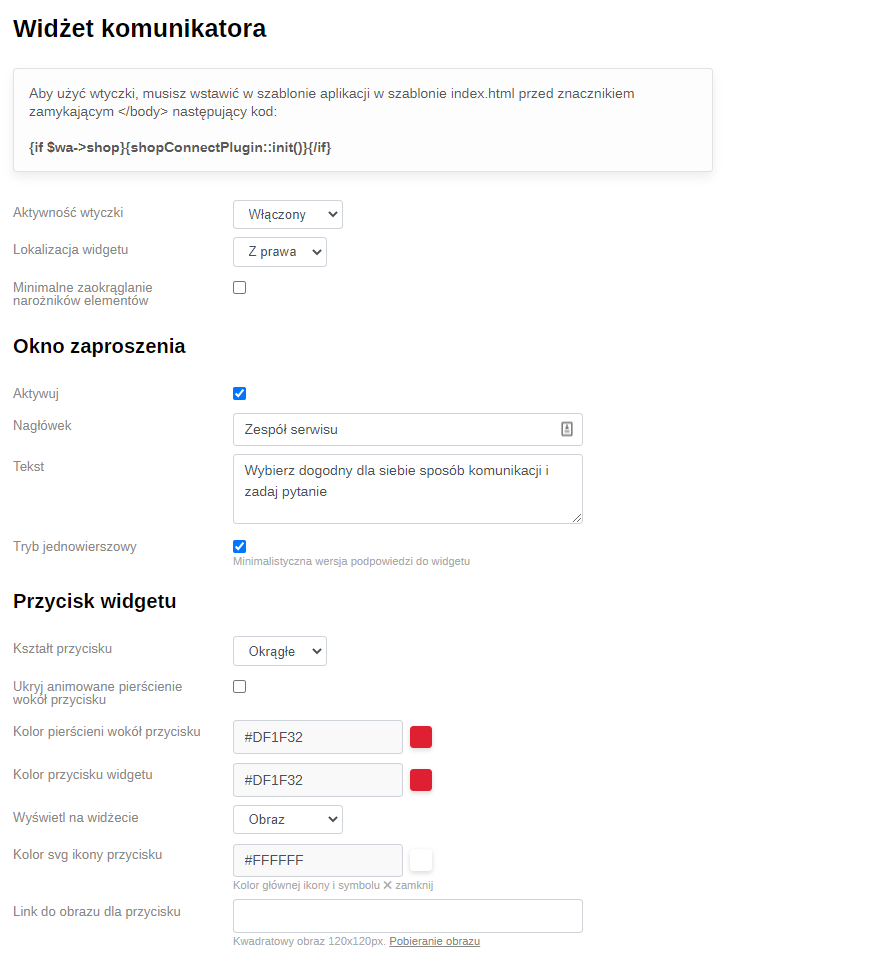Check Ukryj animowane pierścienie checkbox

240,687
